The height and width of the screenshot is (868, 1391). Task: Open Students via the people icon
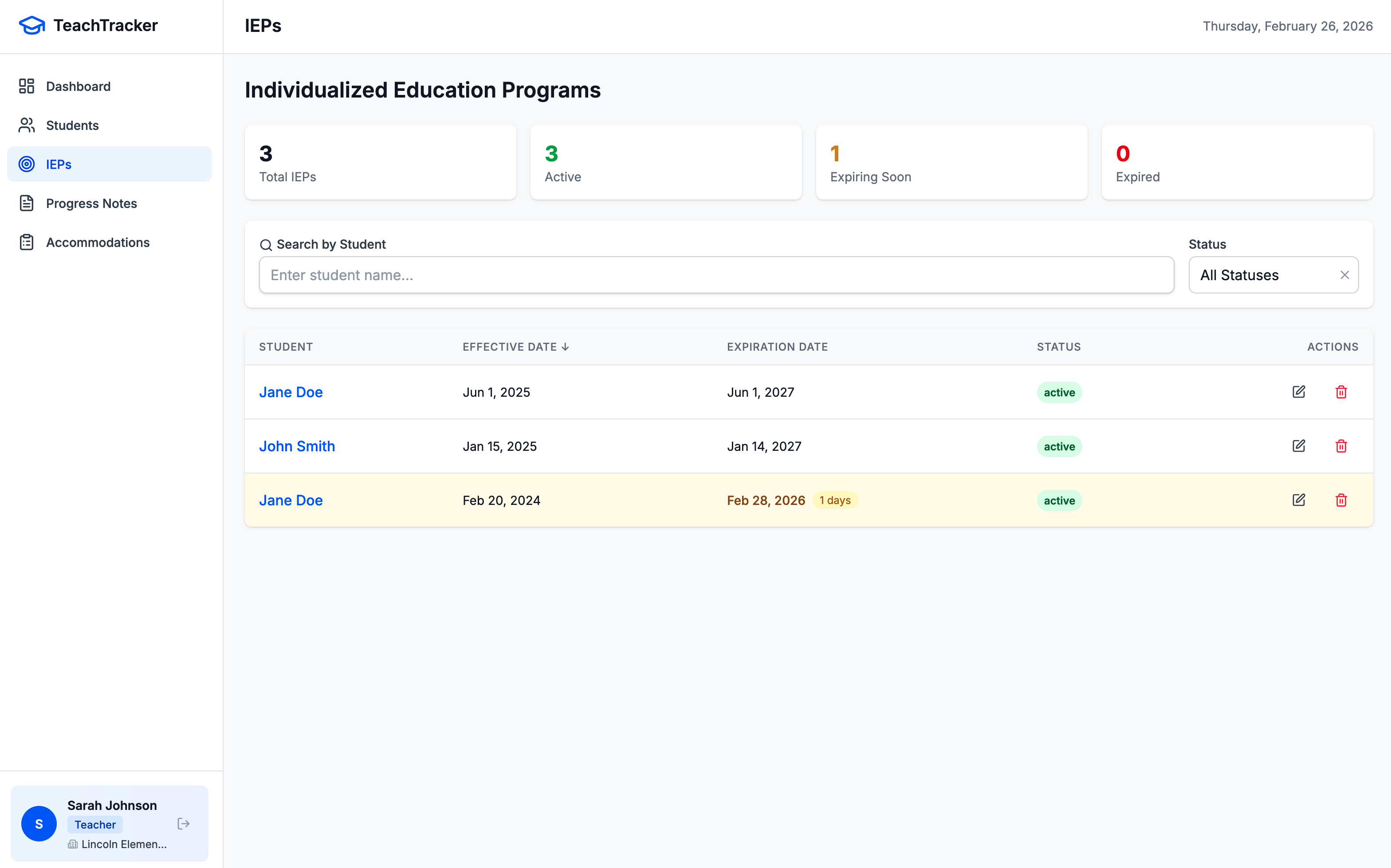coord(27,125)
